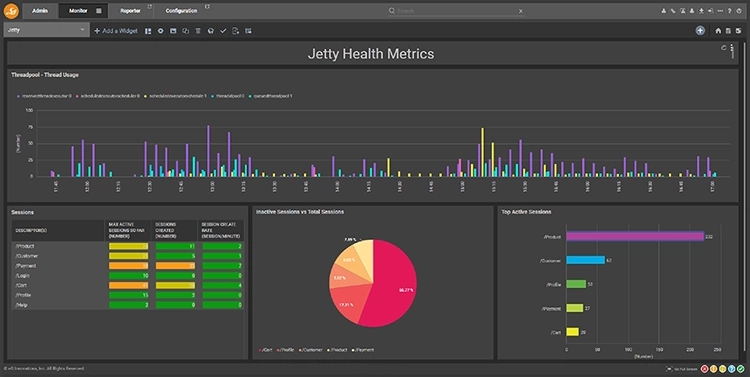
Task: Open the Admin tab
Action: (40, 11)
